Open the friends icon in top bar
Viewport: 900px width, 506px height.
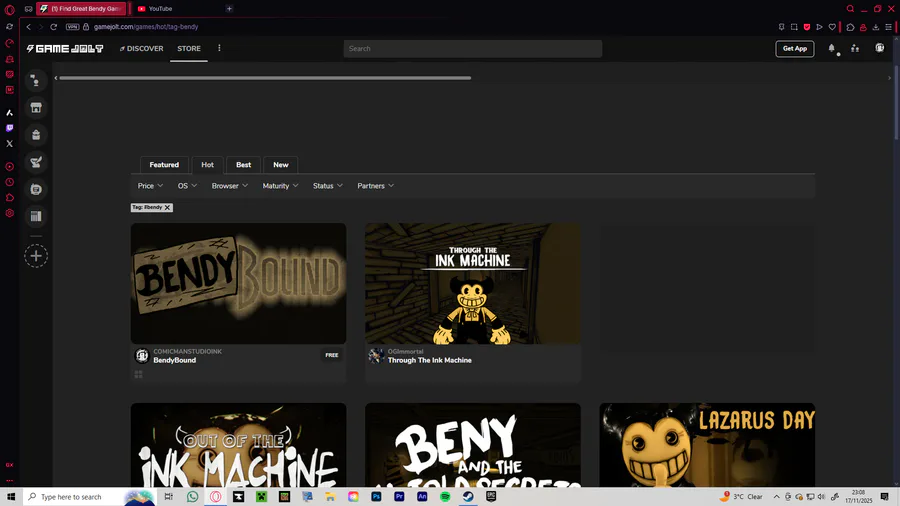855,49
